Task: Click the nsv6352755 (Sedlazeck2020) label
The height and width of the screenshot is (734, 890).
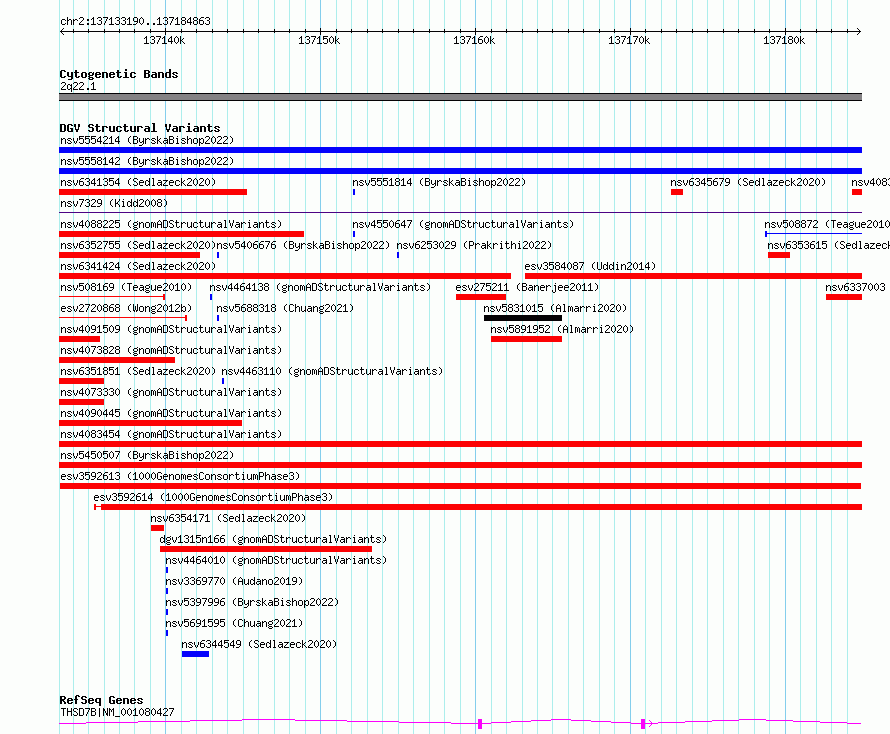Action: 138,245
